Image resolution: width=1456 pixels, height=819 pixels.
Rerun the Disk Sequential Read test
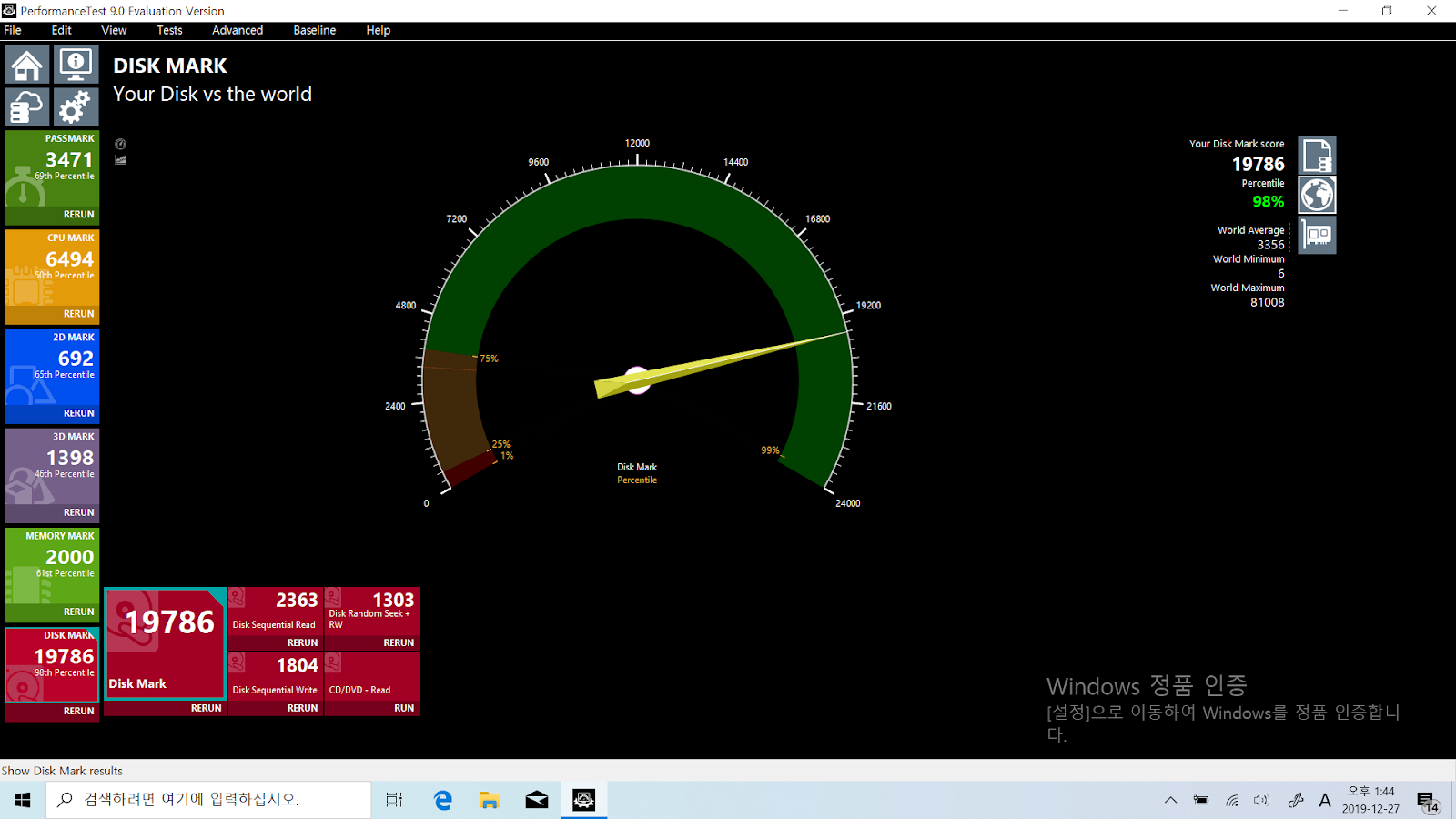[302, 642]
